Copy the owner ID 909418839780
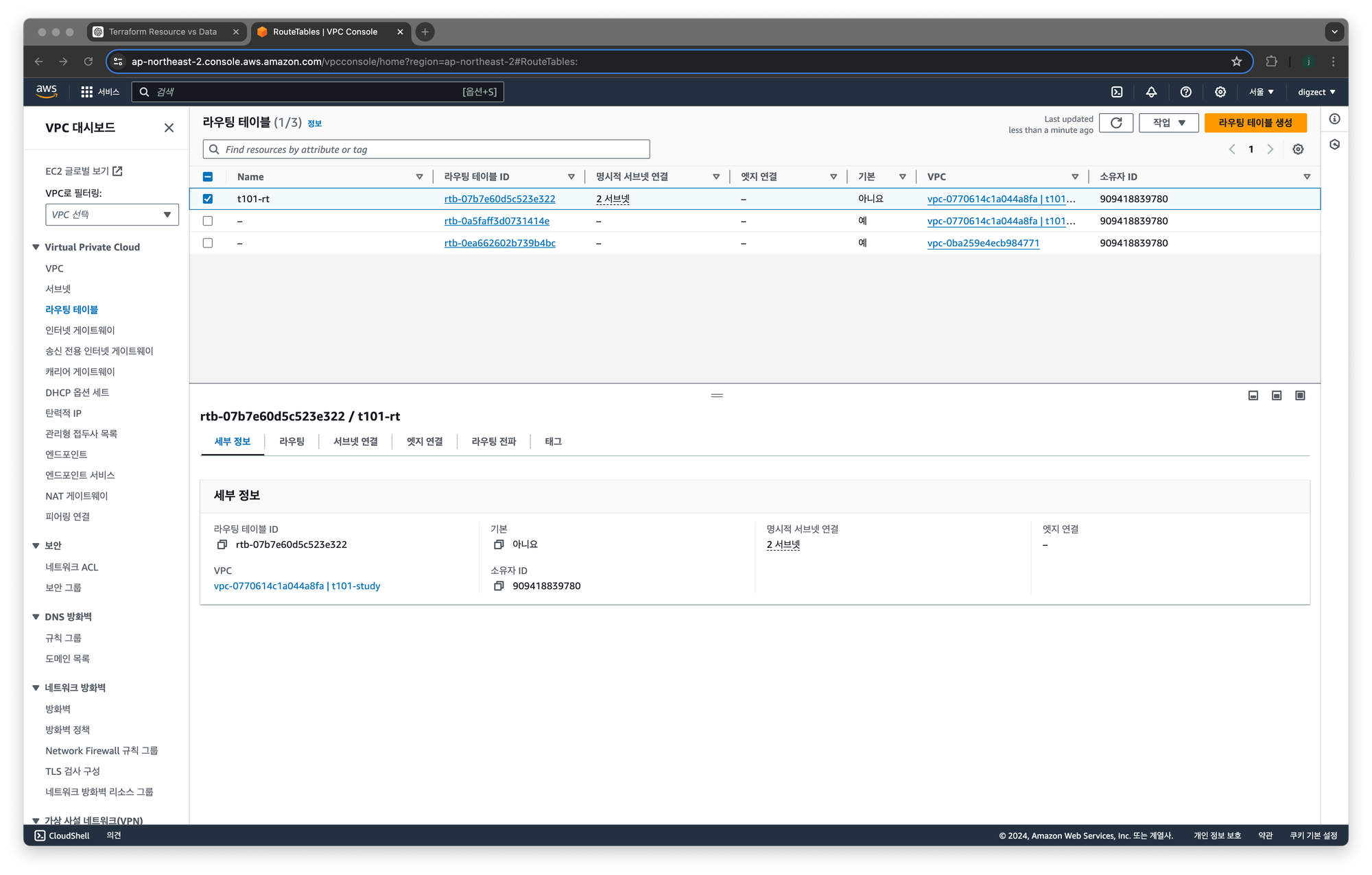Image resolution: width=1372 pixels, height=875 pixels. pyautogui.click(x=499, y=586)
